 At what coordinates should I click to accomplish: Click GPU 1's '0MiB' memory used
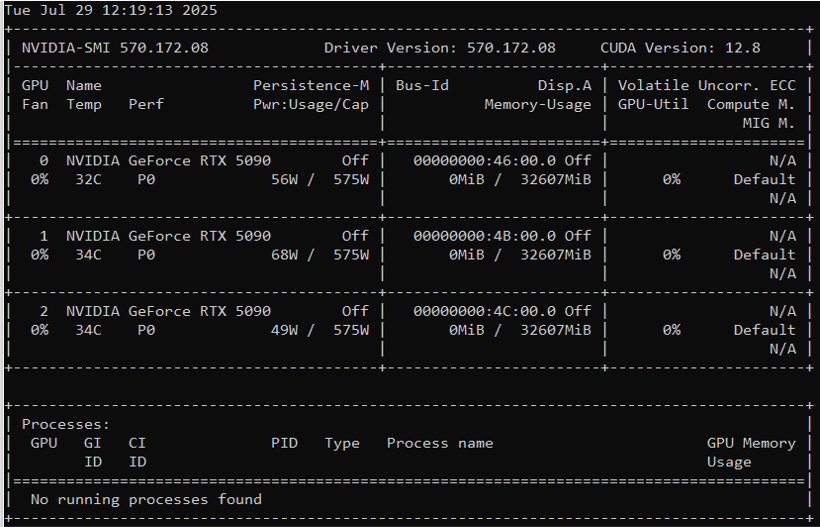coord(466,255)
